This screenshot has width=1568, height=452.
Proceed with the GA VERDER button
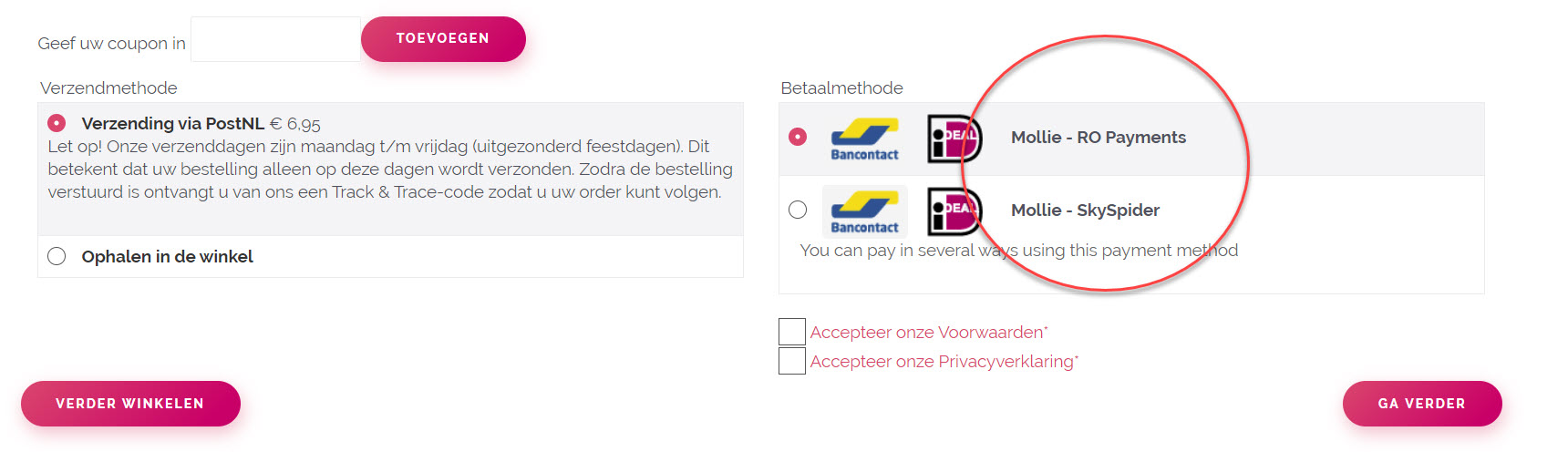pyautogui.click(x=1421, y=404)
